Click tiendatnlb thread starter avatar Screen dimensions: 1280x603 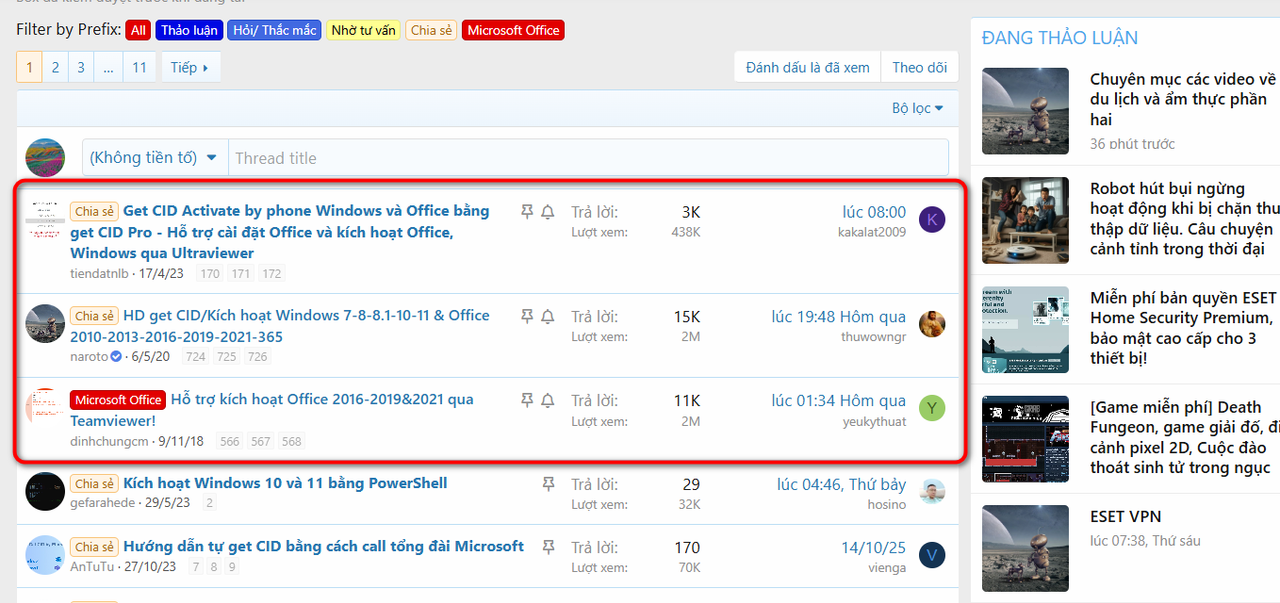(45, 220)
